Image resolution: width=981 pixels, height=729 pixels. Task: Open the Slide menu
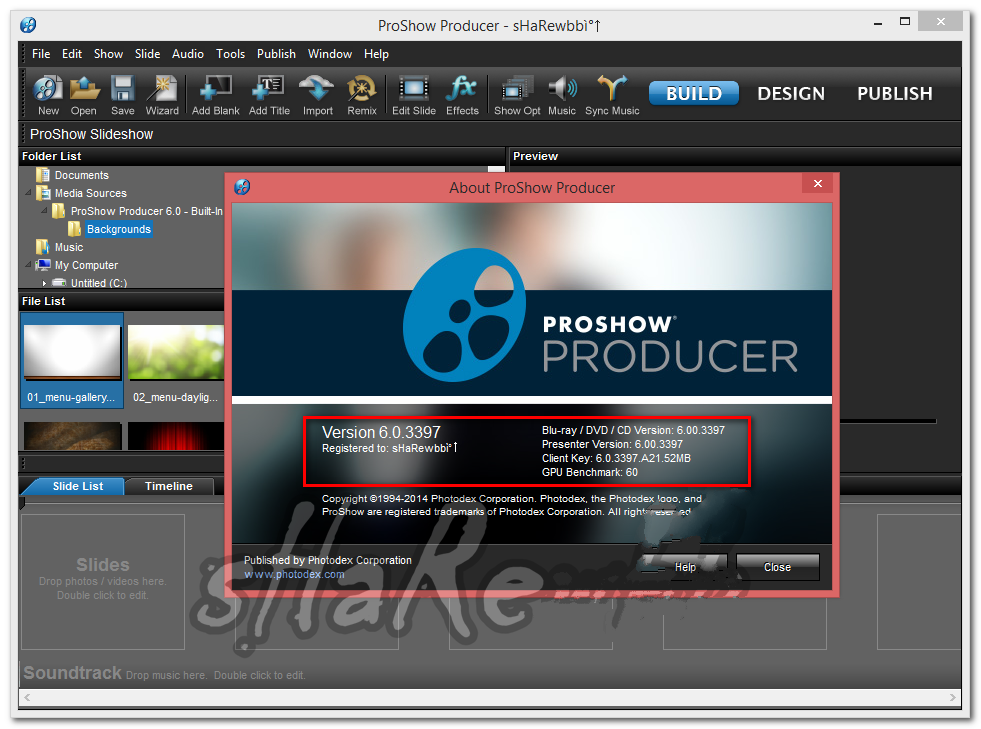[x=148, y=54]
